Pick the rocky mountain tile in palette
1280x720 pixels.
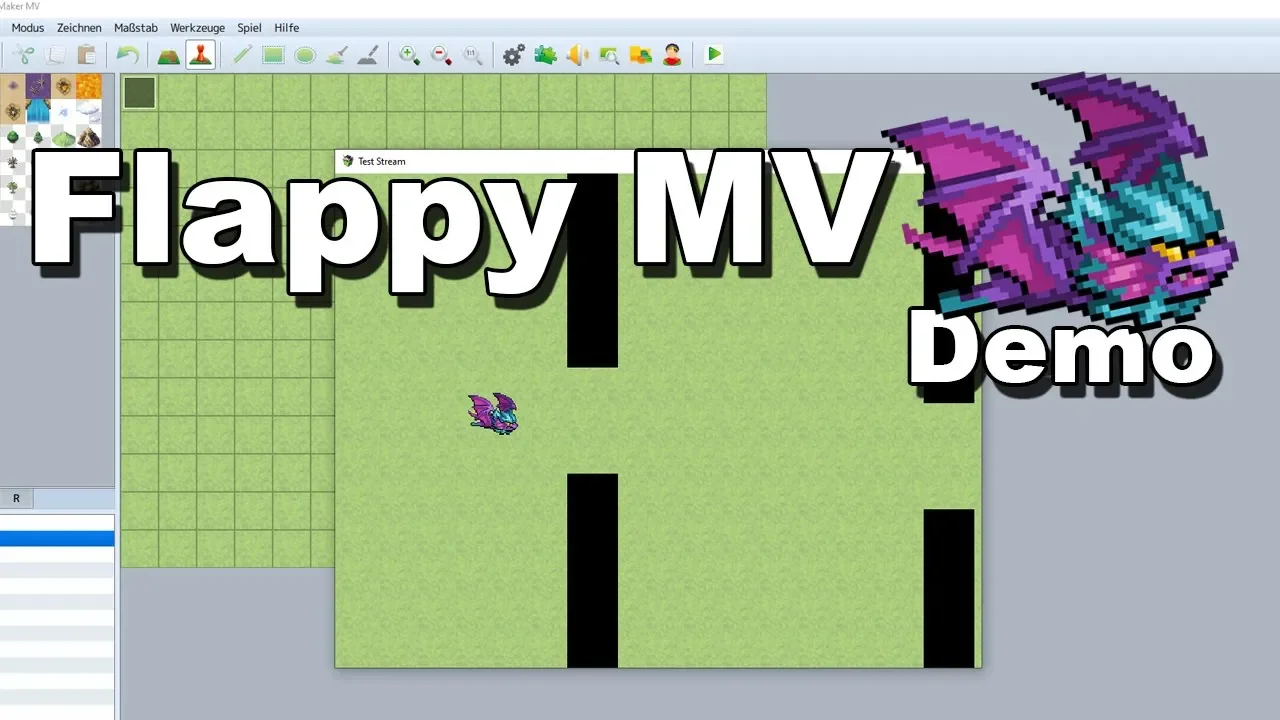pyautogui.click(x=89, y=137)
